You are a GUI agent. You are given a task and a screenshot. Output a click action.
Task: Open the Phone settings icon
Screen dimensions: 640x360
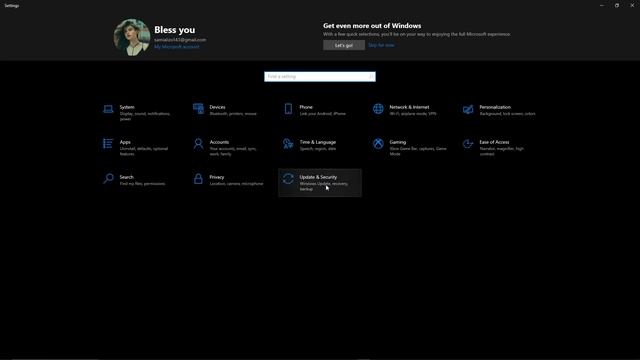[288, 109]
